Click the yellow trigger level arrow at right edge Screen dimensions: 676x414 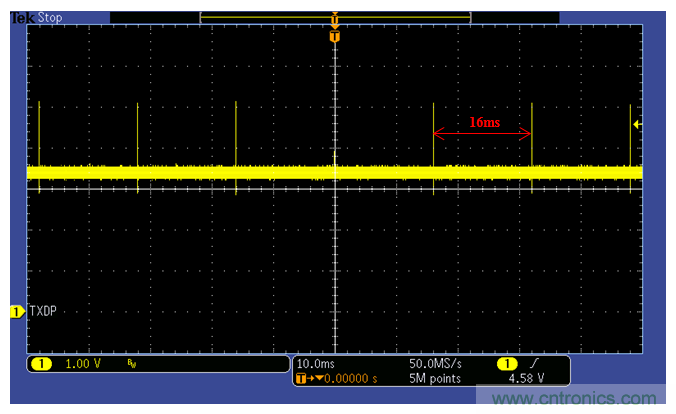coord(637,124)
